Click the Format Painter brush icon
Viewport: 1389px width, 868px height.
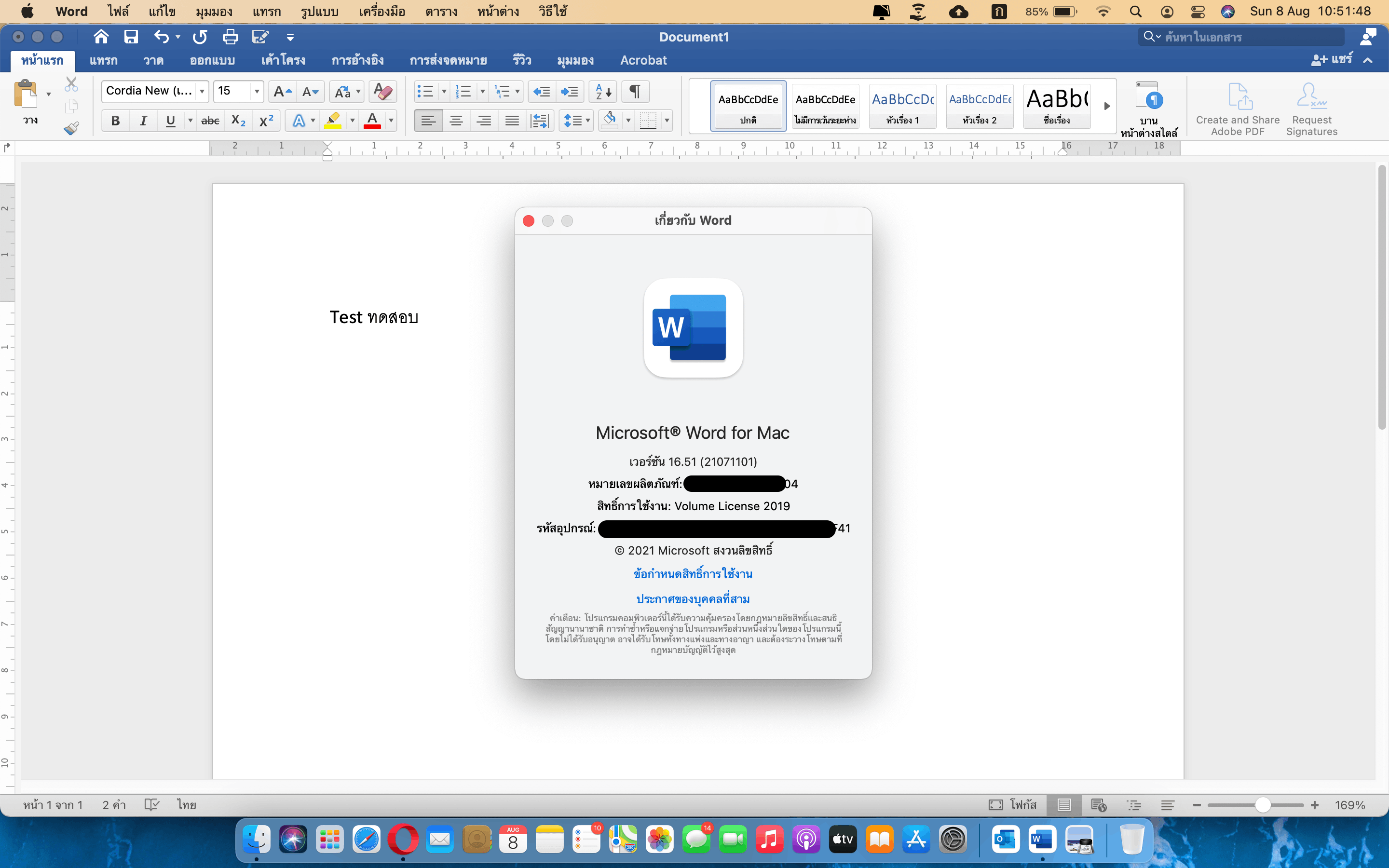click(71, 128)
